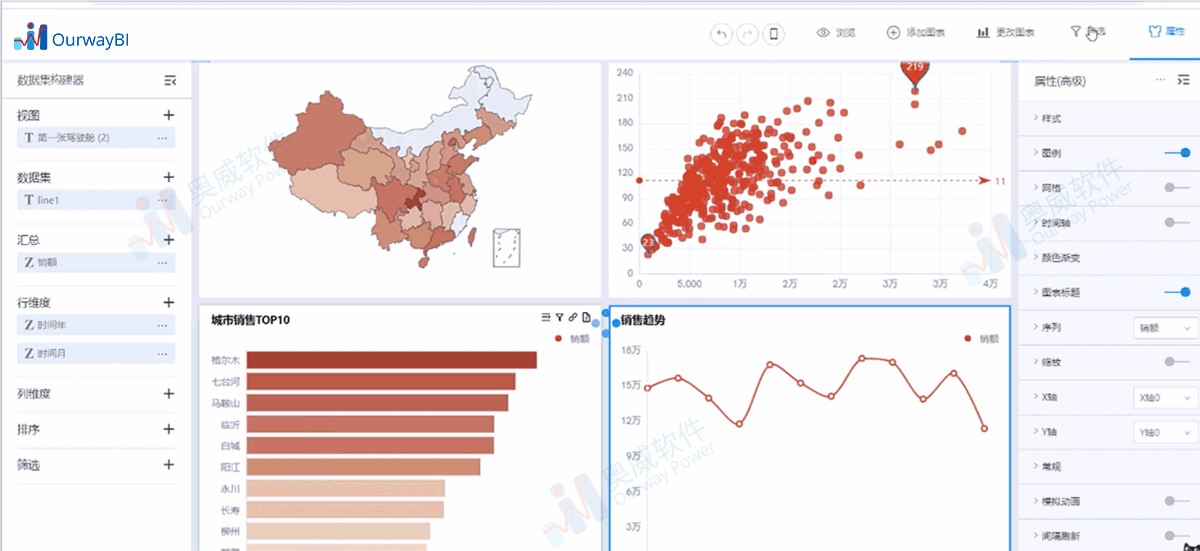Viewport: 1200px width, 551px height.
Task: Expand the 图例 legend section
Action: tap(1046, 153)
